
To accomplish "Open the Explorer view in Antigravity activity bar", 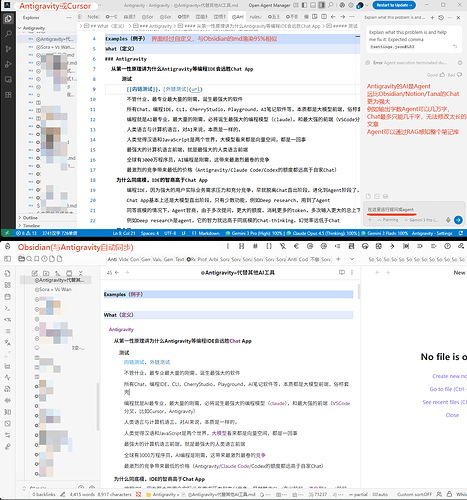I will [x=8, y=19].
